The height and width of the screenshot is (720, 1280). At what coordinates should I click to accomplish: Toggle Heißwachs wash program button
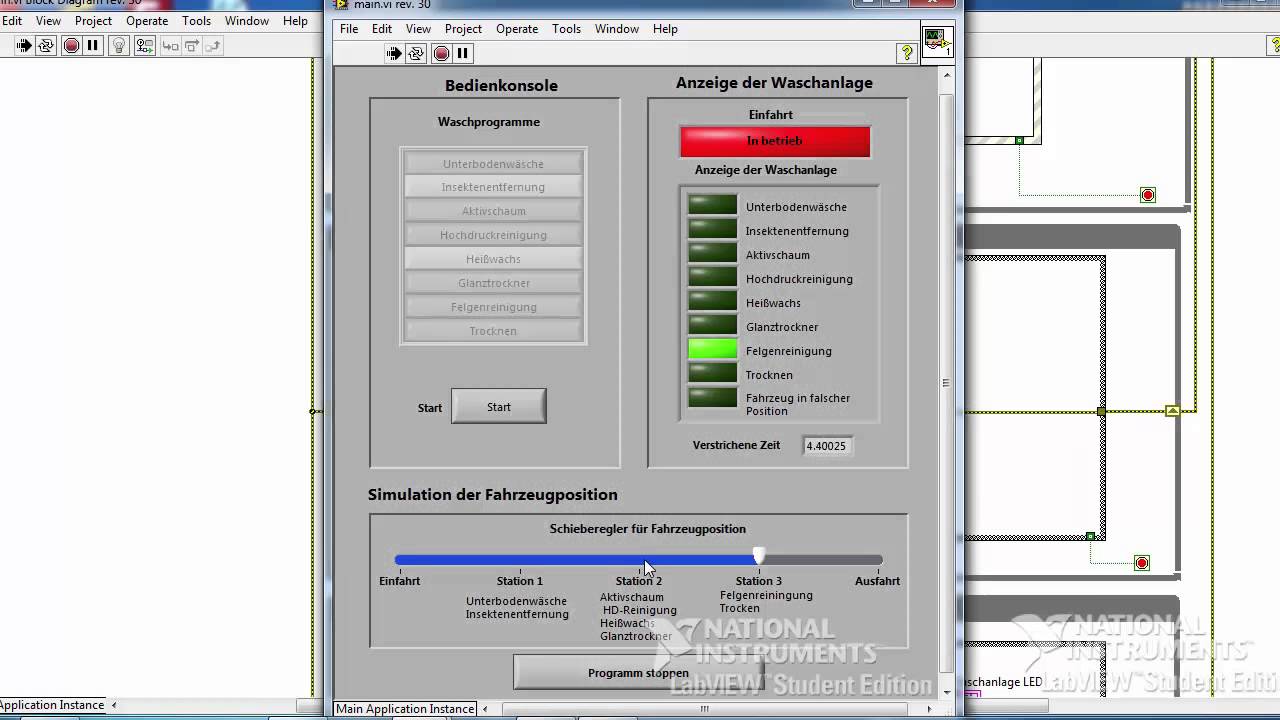tap(493, 259)
